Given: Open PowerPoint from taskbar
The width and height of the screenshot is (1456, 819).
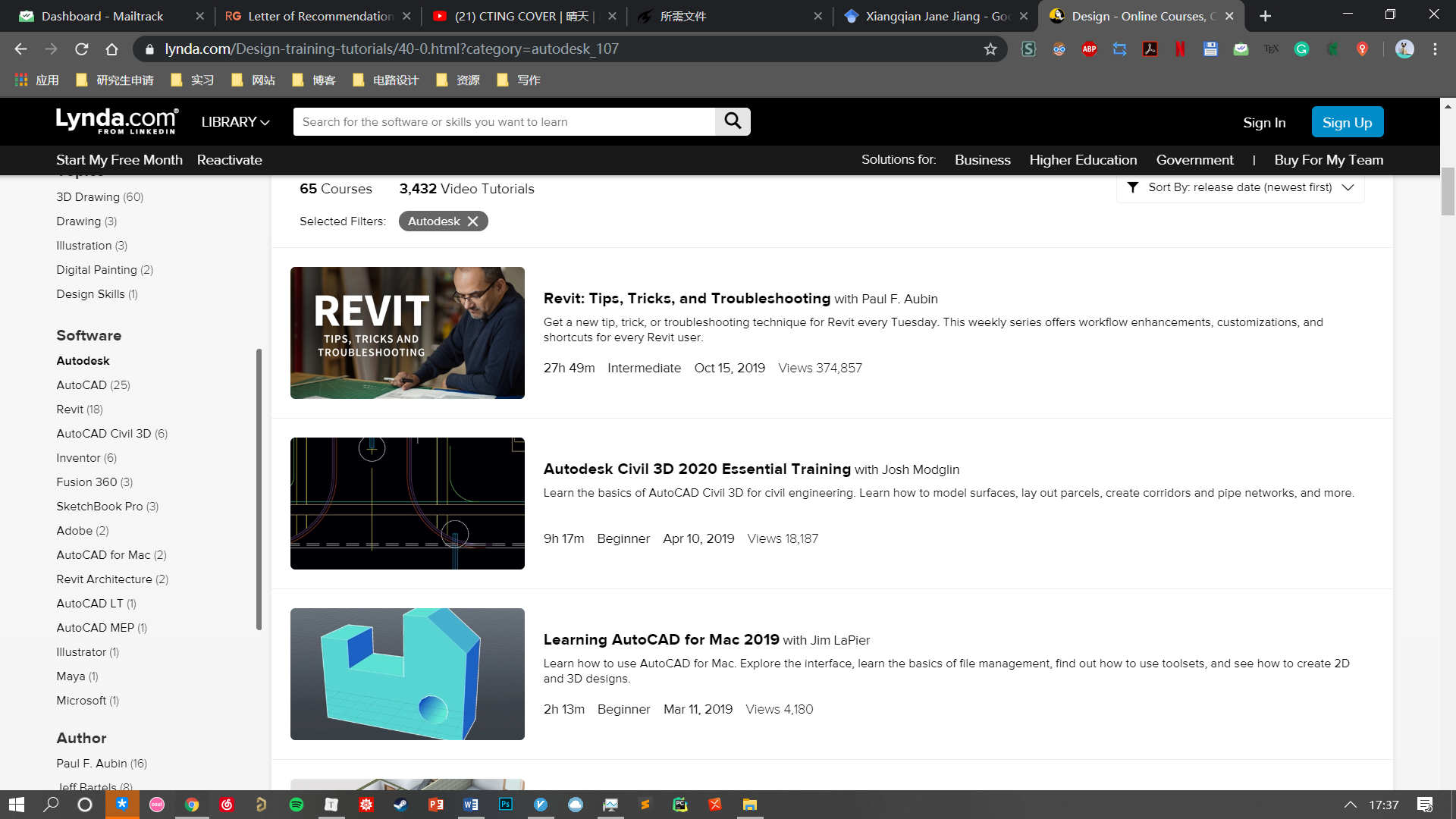Looking at the screenshot, I should click(436, 805).
